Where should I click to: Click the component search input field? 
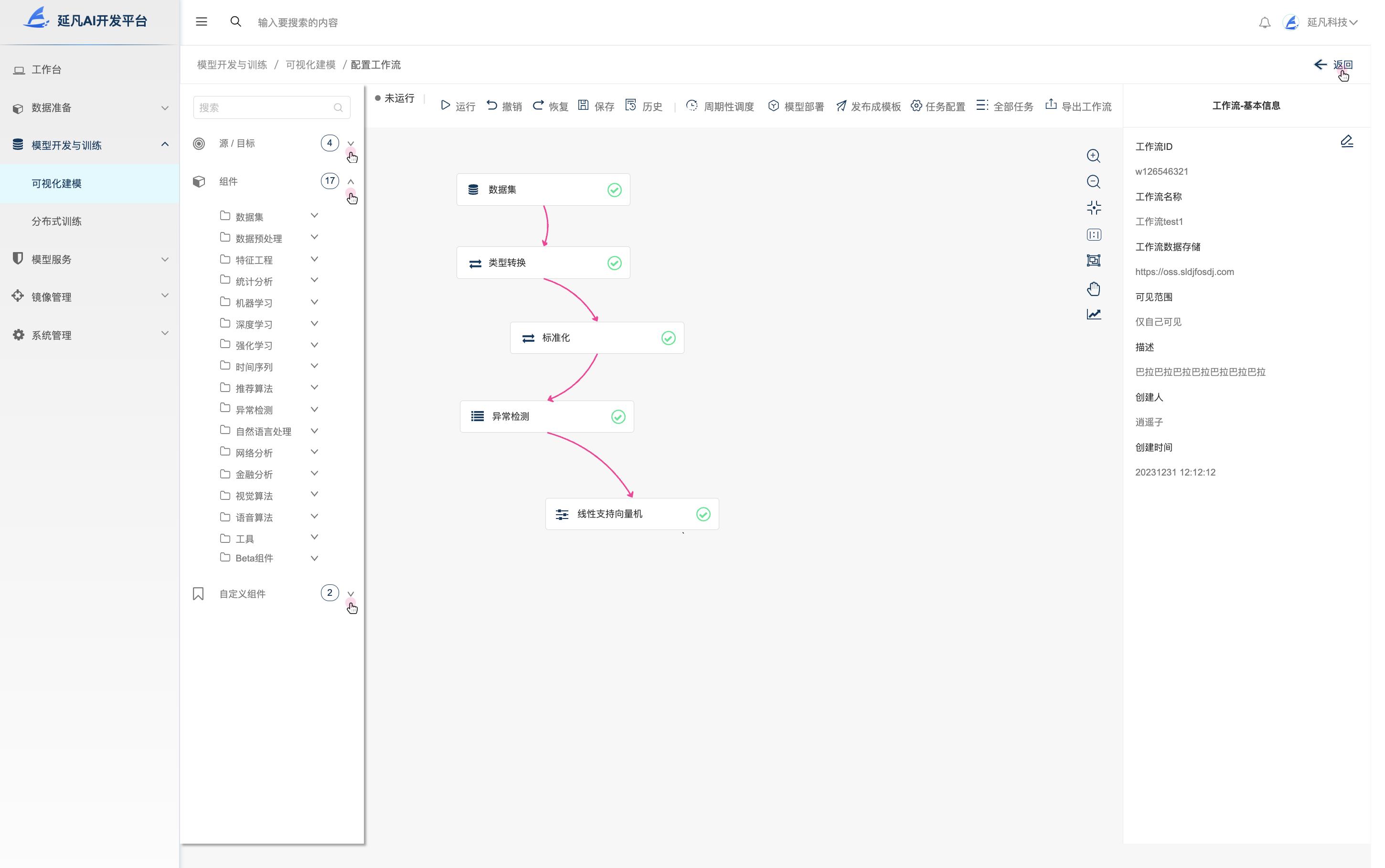tap(264, 107)
